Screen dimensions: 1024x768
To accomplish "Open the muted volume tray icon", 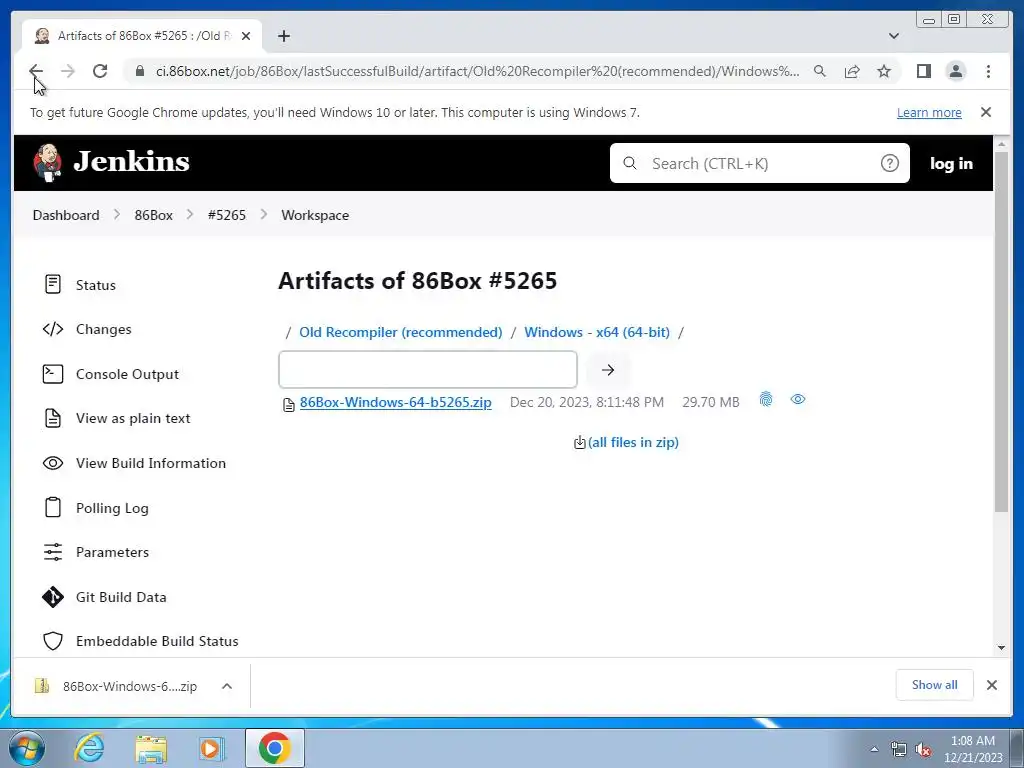I will tap(923, 750).
